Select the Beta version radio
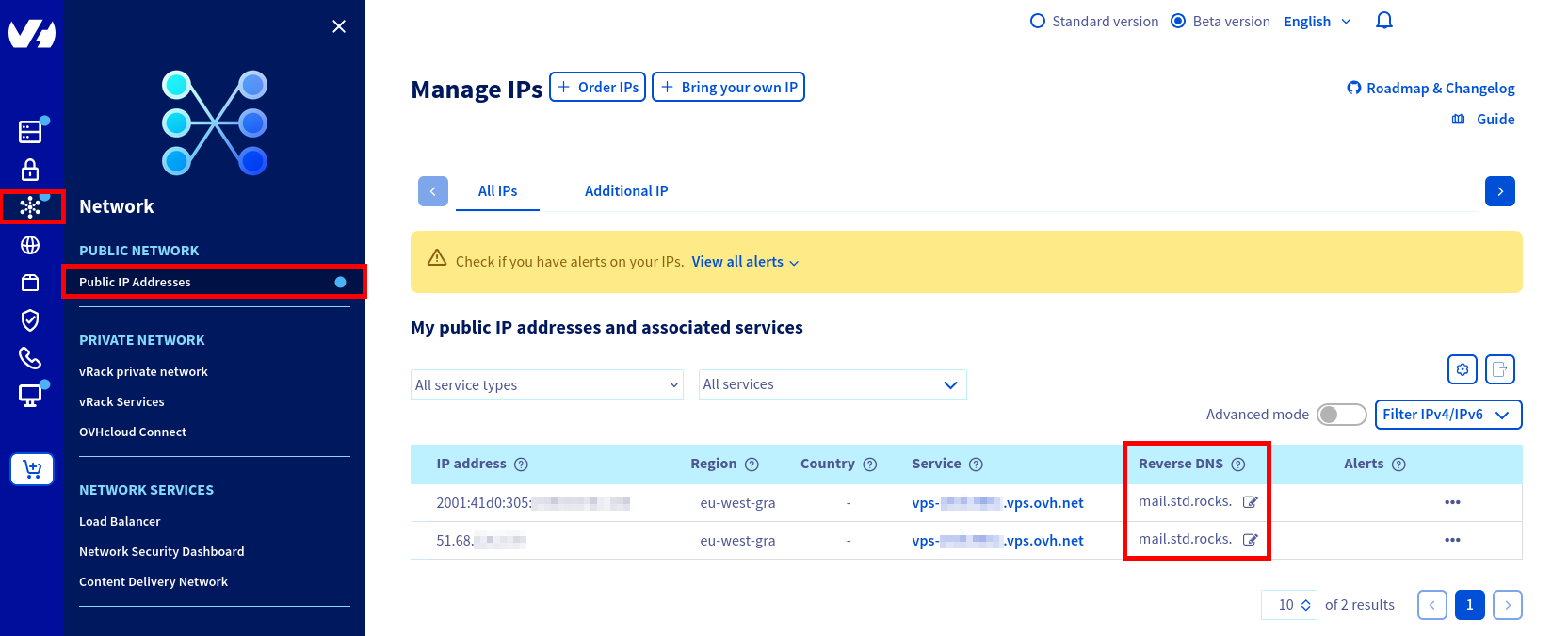The image size is (1568, 636). tap(1178, 21)
